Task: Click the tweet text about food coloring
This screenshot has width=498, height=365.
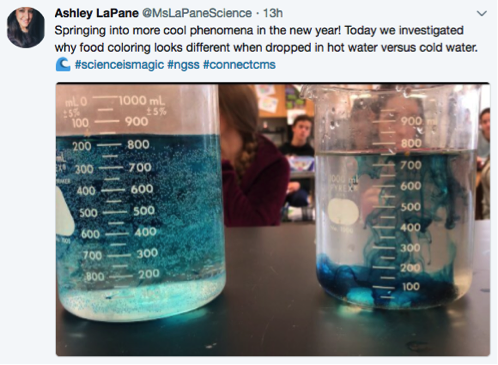Action: [x=266, y=39]
